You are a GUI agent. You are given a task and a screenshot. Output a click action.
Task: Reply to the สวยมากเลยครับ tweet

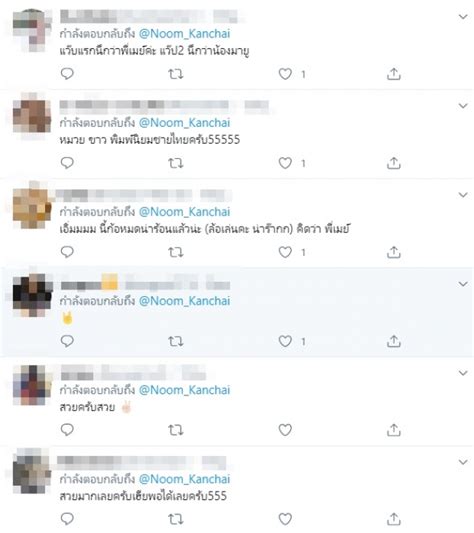pyautogui.click(x=67, y=519)
